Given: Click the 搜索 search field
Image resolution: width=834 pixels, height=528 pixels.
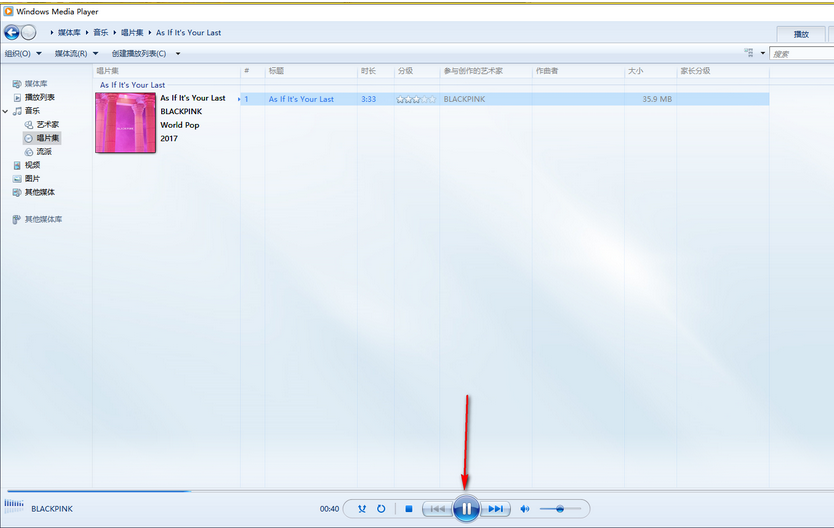Looking at the screenshot, I should pos(802,54).
